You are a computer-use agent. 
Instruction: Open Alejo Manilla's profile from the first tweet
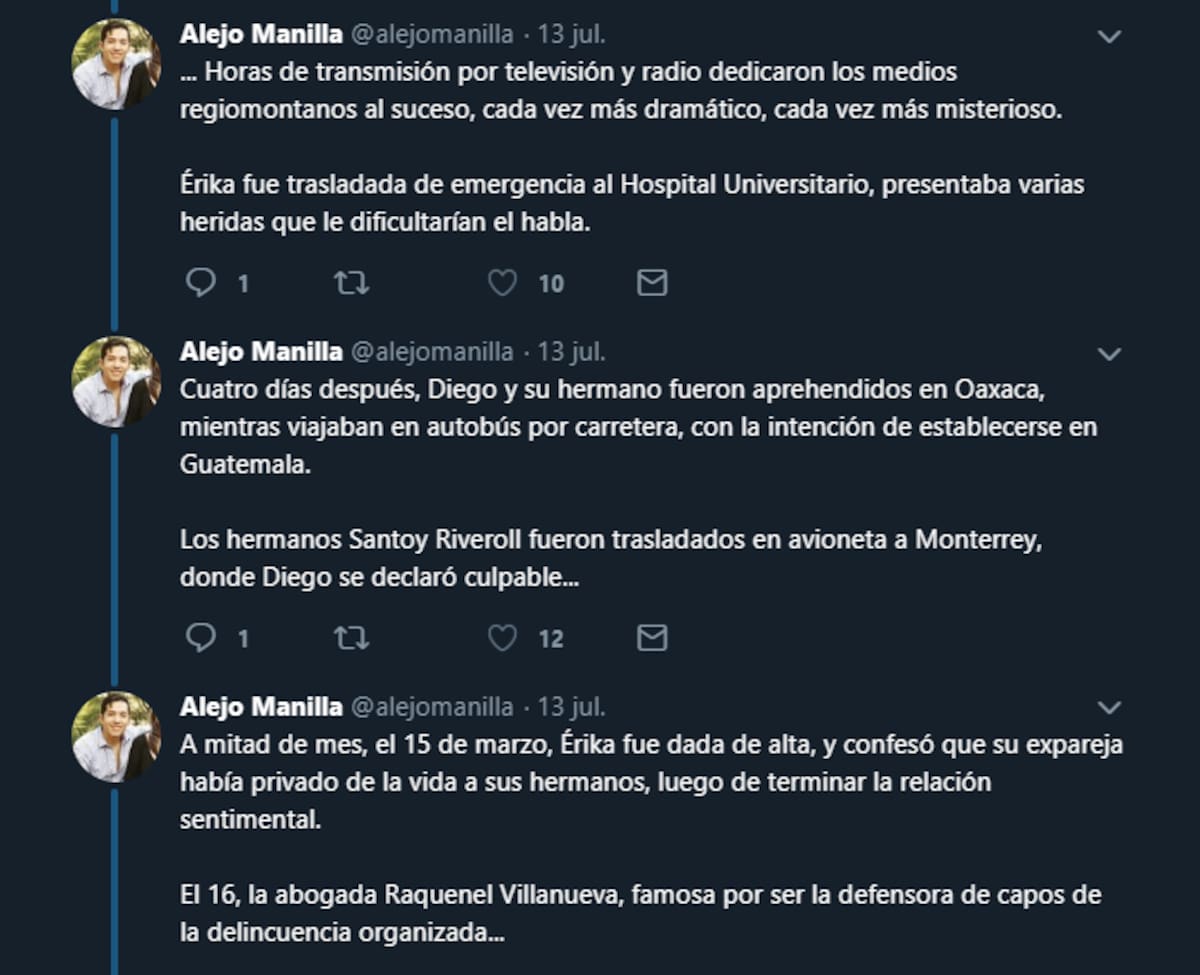pyautogui.click(x=261, y=34)
